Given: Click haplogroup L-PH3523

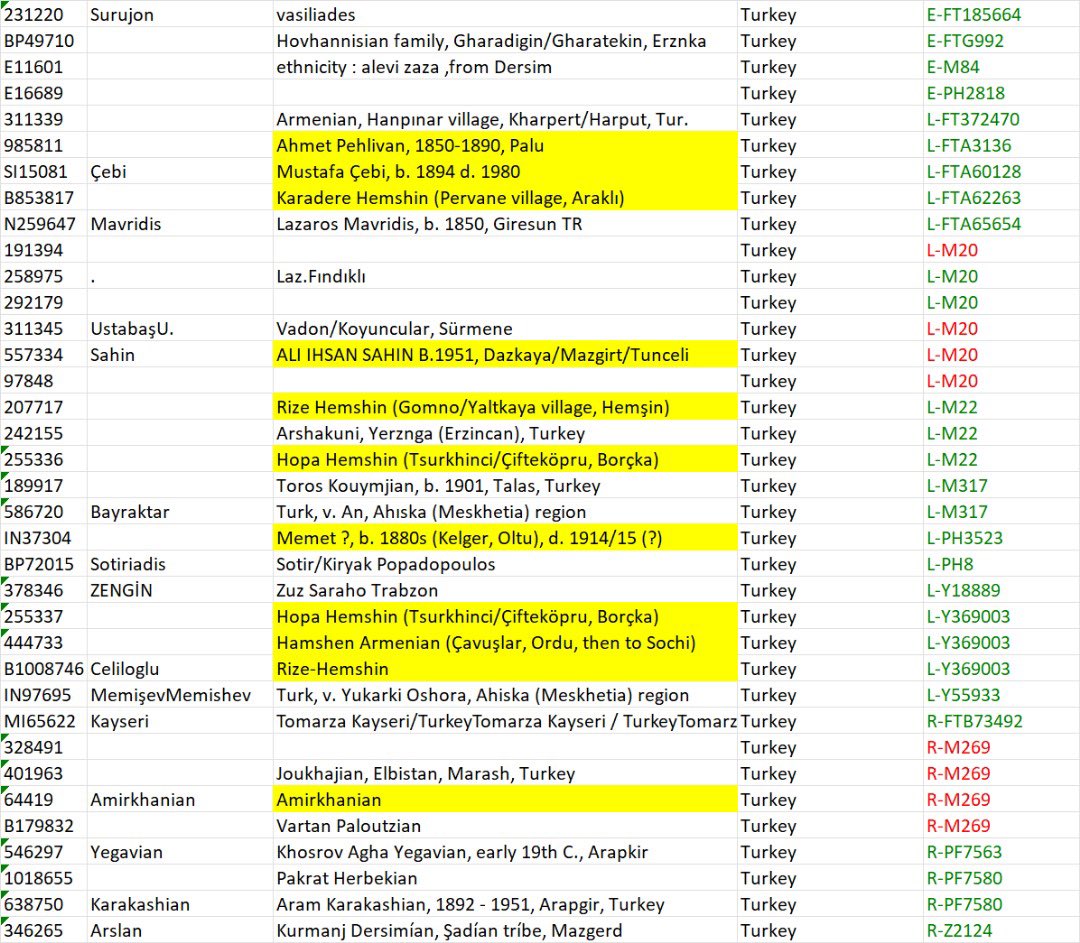Looking at the screenshot, I should [x=1001, y=538].
